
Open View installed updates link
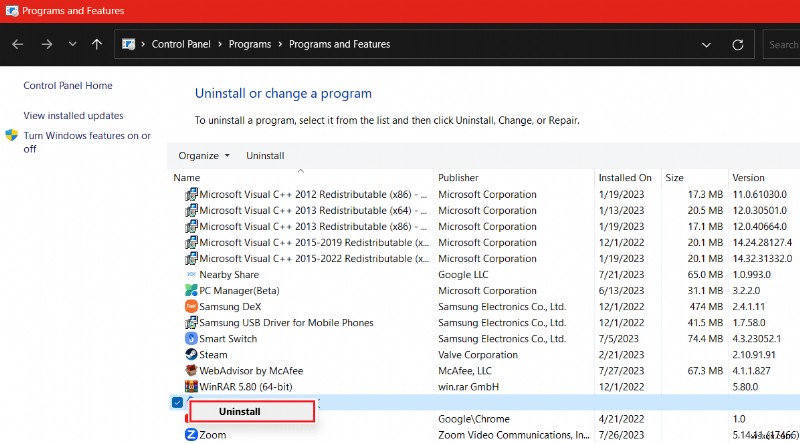[73, 115]
